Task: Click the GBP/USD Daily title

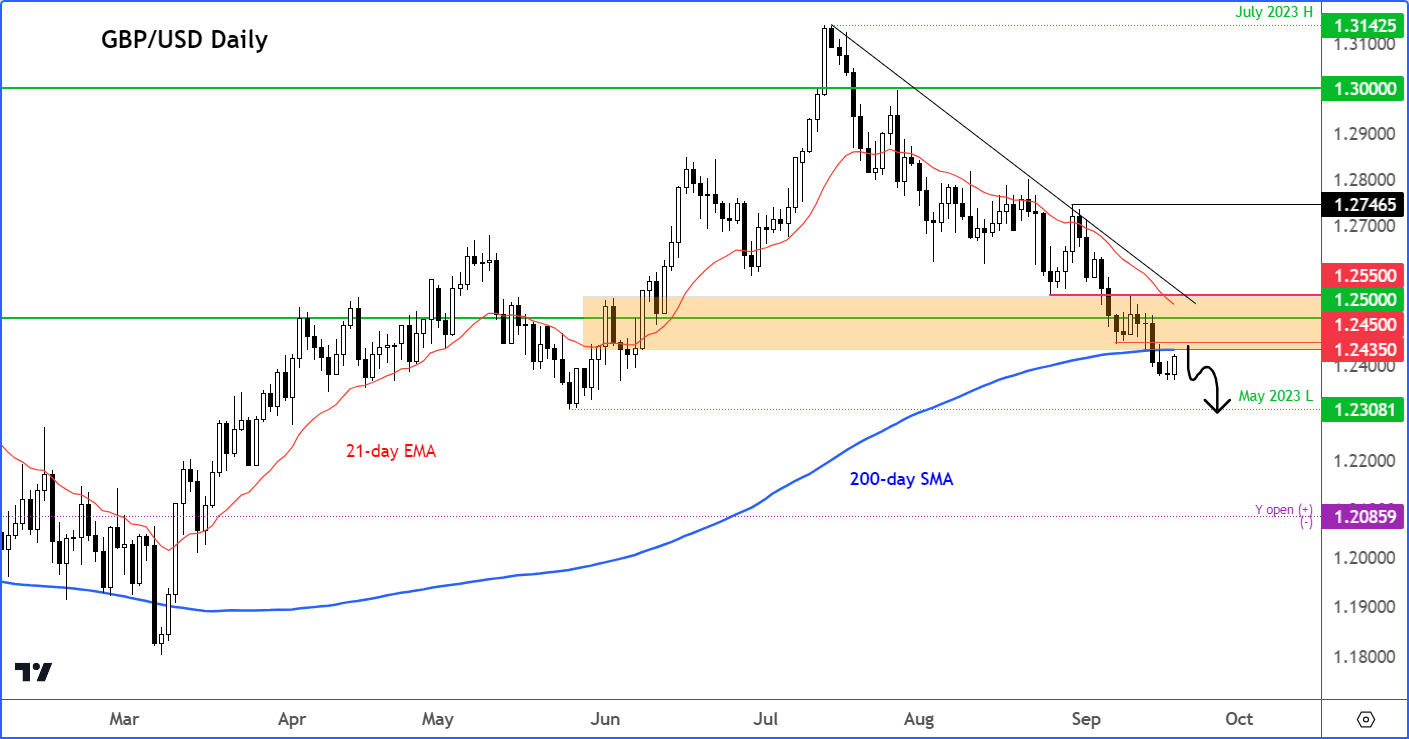Action: pyautogui.click(x=184, y=40)
